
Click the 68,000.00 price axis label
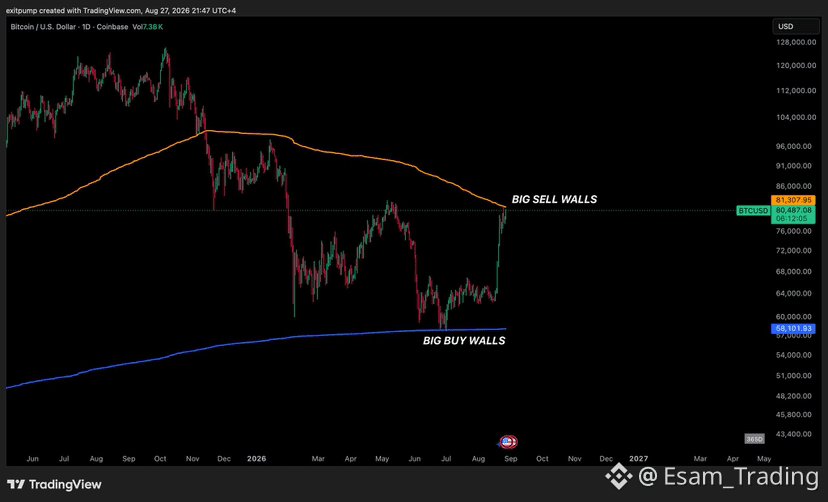[x=796, y=271]
